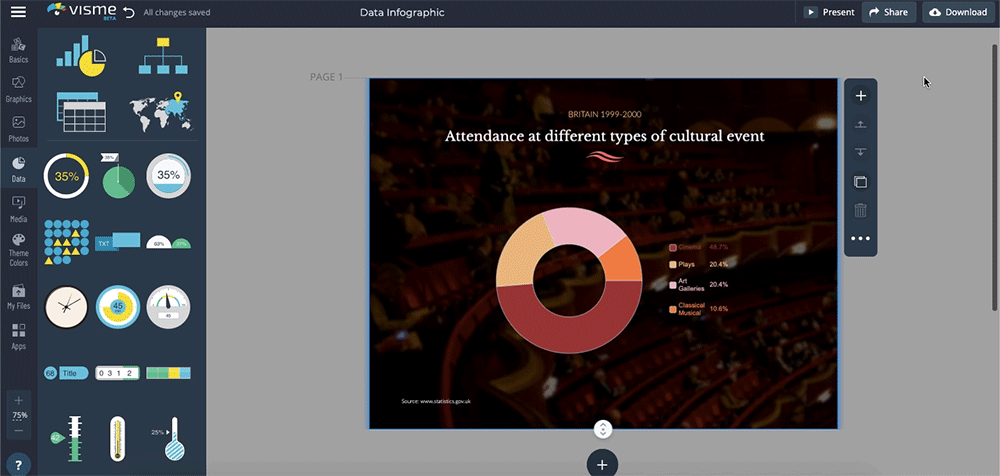1000x476 pixels.
Task: Add the analog clock widget
Action: coord(66,307)
